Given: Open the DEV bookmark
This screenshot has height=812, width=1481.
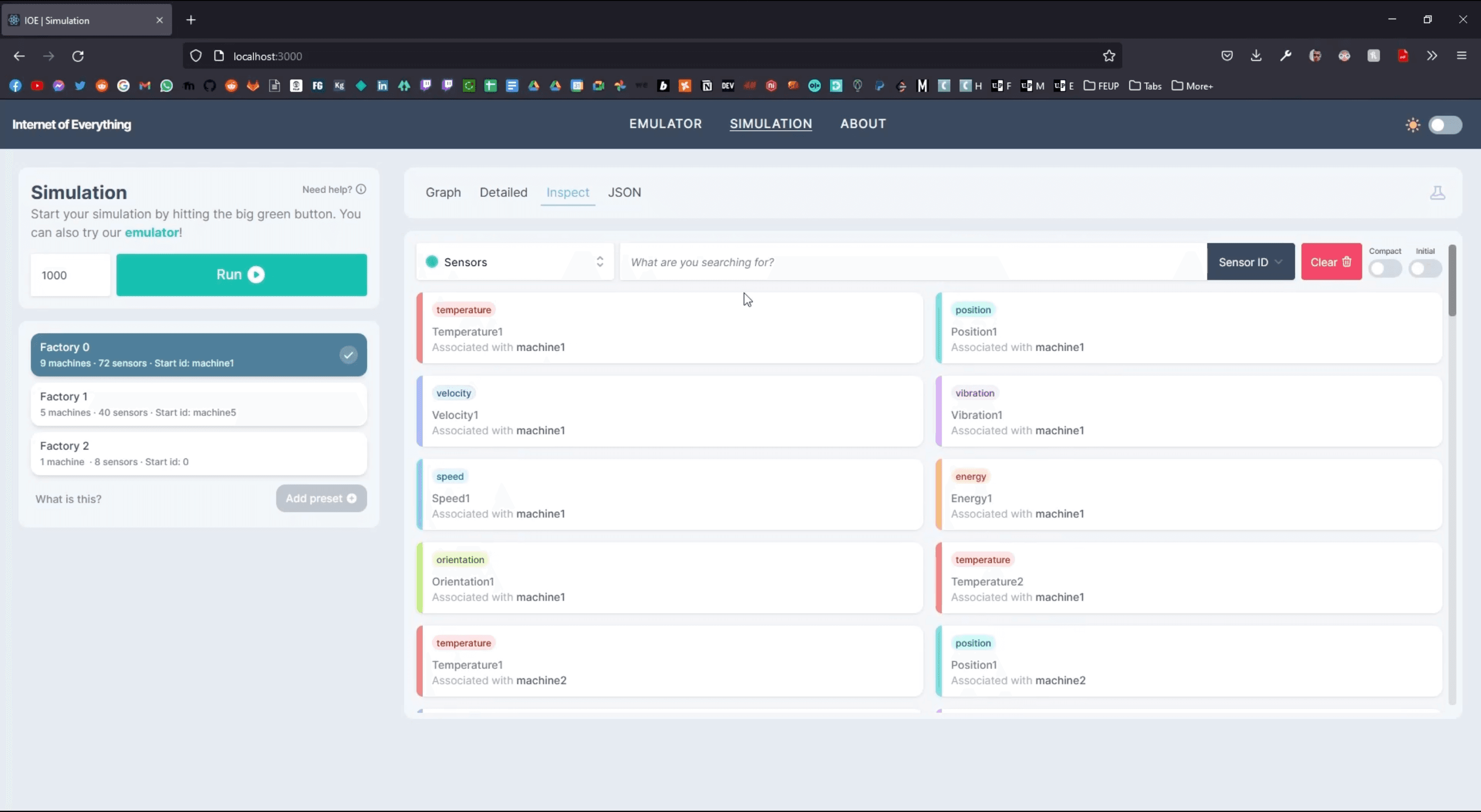Looking at the screenshot, I should [728, 86].
